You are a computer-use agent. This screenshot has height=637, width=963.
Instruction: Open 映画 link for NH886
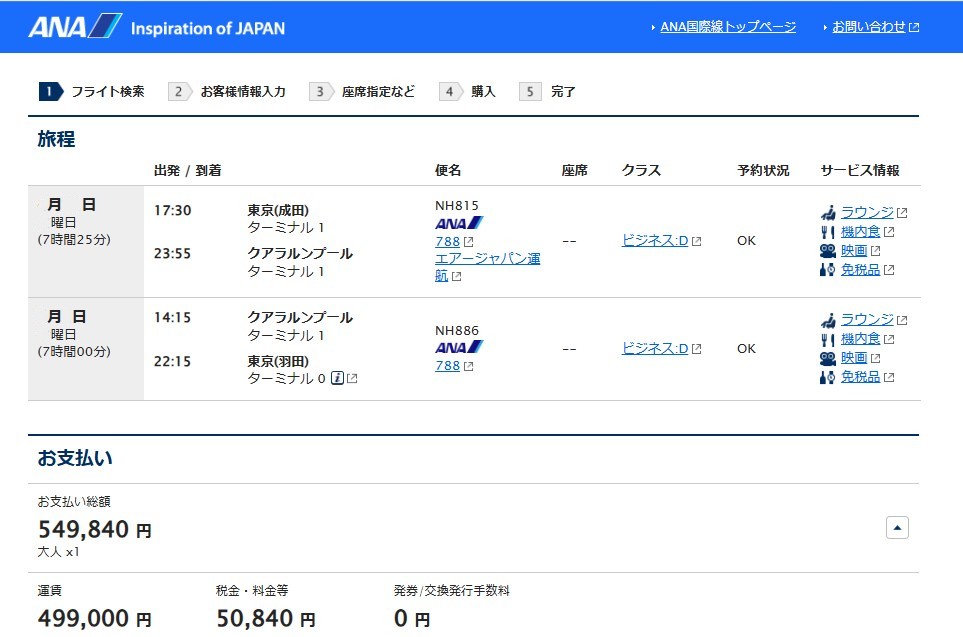pos(854,358)
